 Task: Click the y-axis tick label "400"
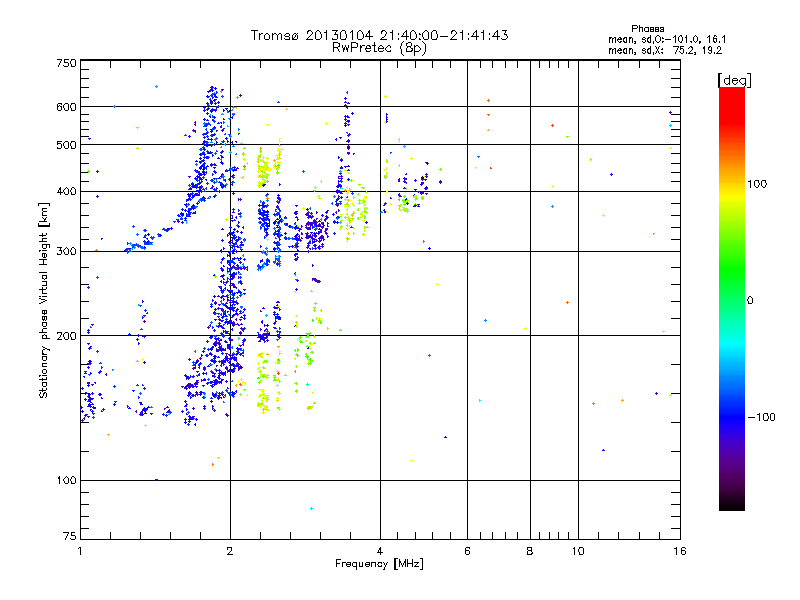[67, 192]
